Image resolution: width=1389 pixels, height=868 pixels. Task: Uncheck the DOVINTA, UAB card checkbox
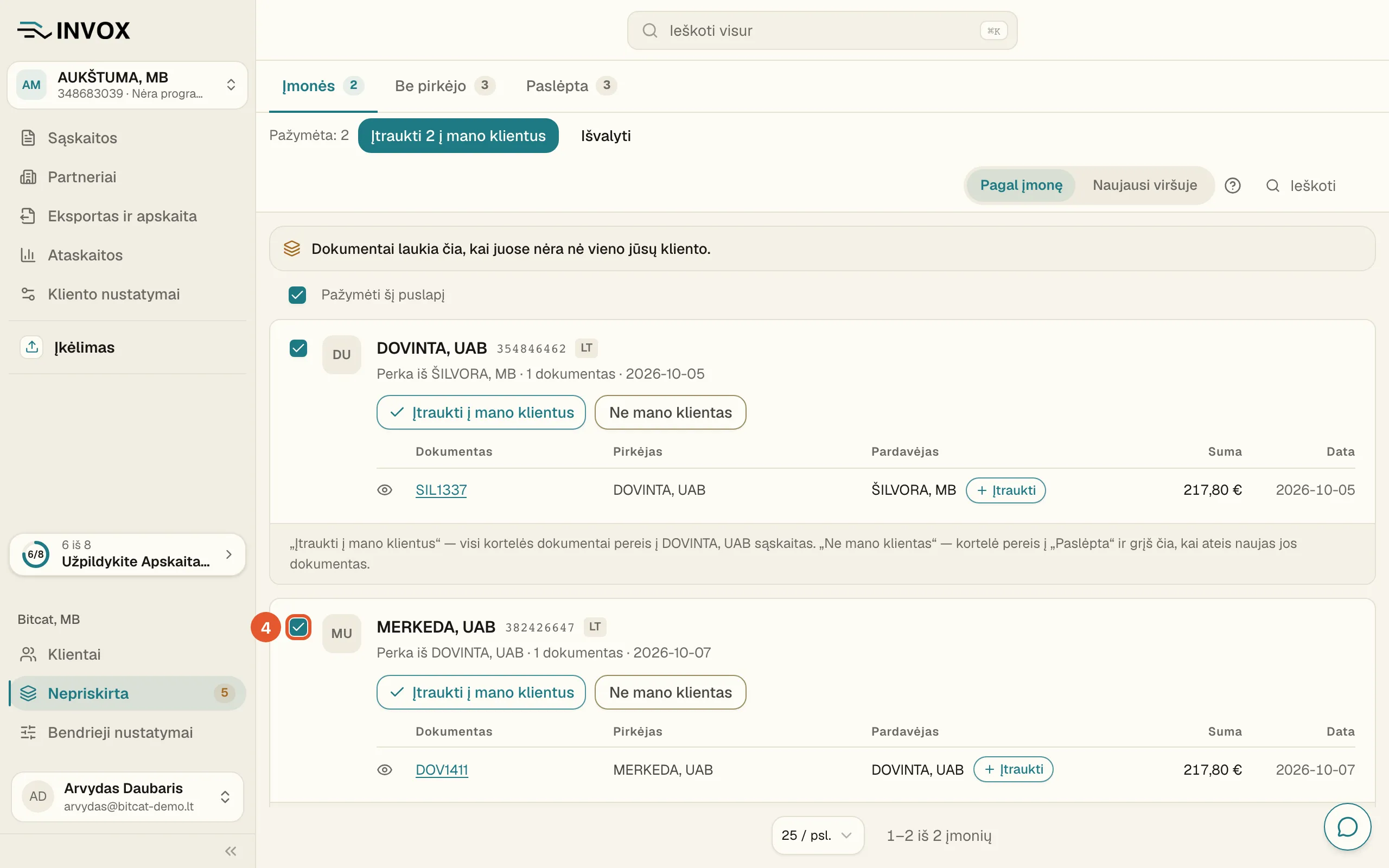(298, 348)
